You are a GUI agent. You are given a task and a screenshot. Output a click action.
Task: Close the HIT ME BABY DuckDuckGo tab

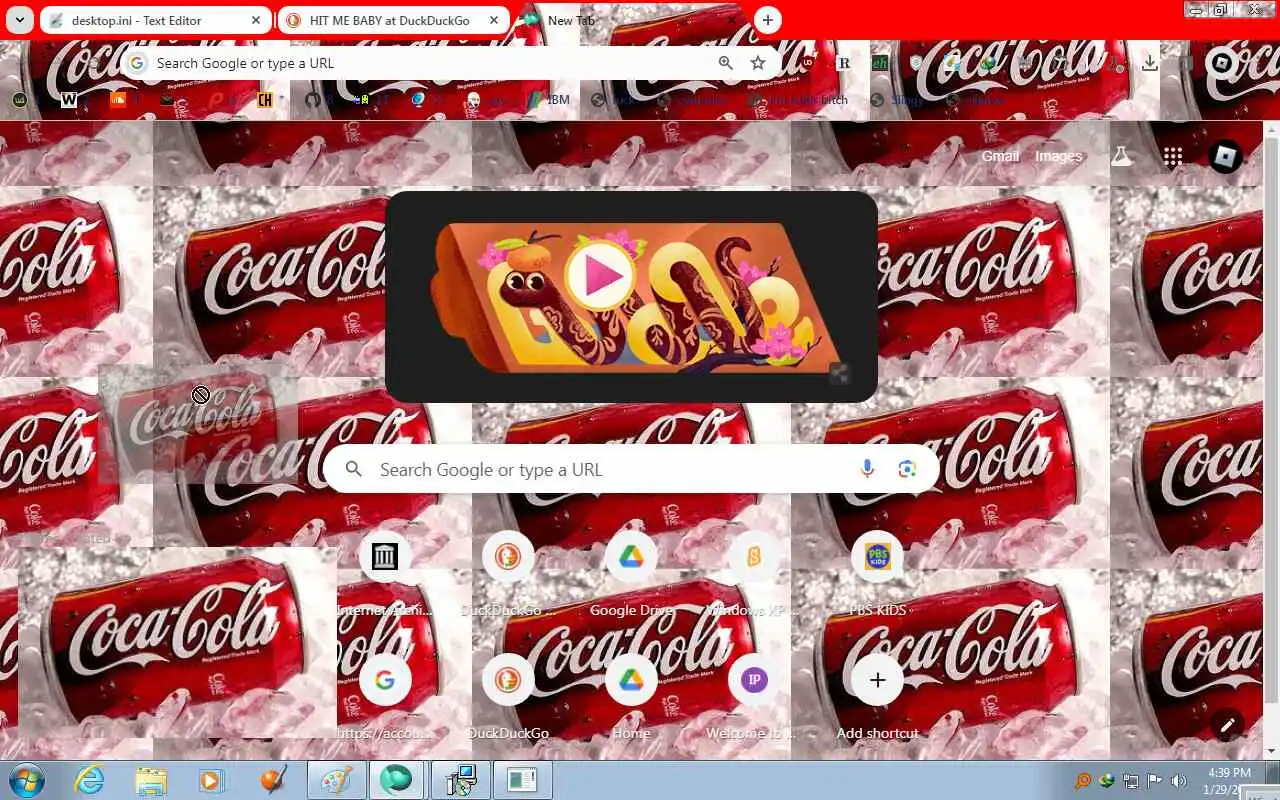[x=494, y=20]
